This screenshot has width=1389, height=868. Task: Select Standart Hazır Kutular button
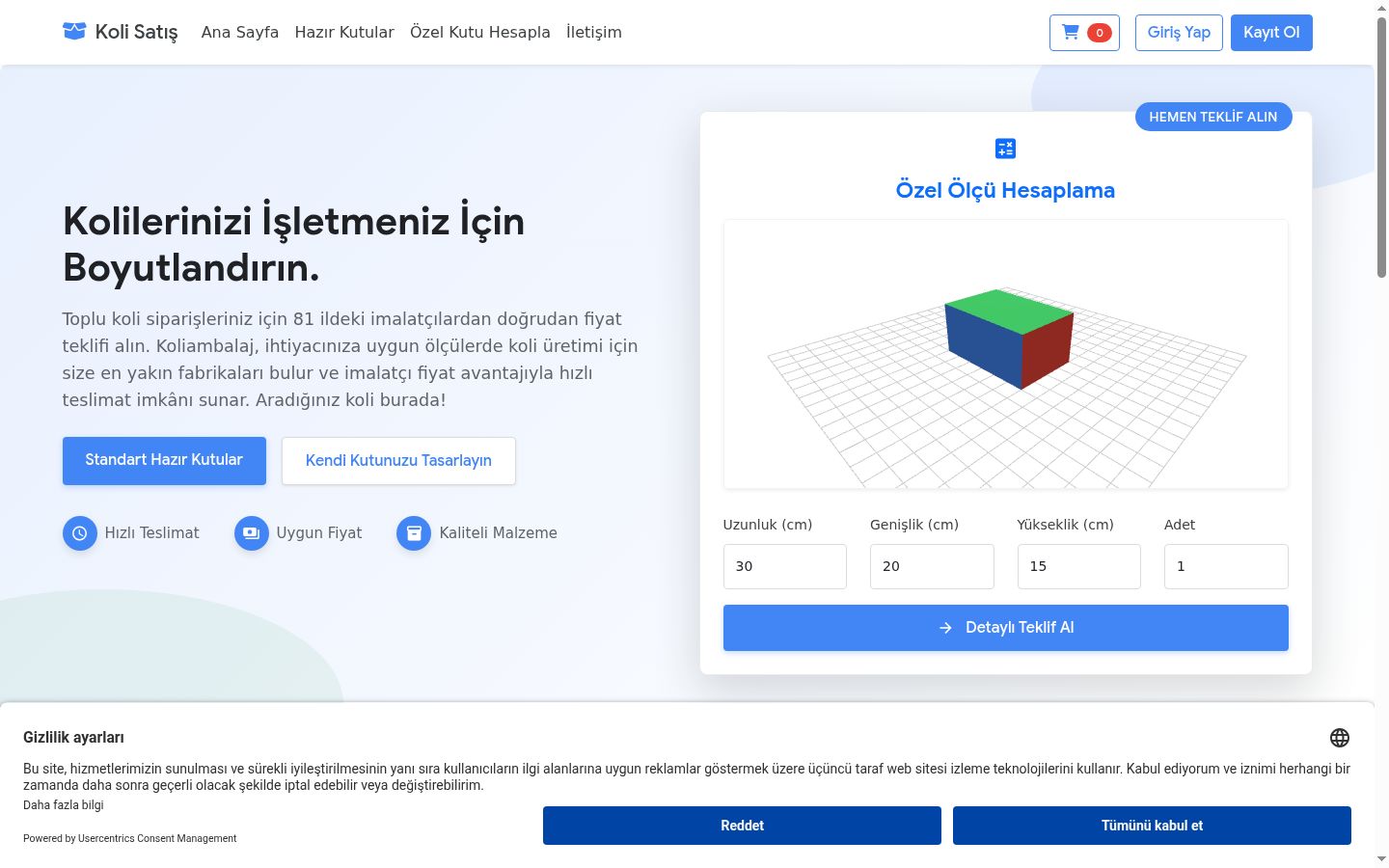(164, 460)
